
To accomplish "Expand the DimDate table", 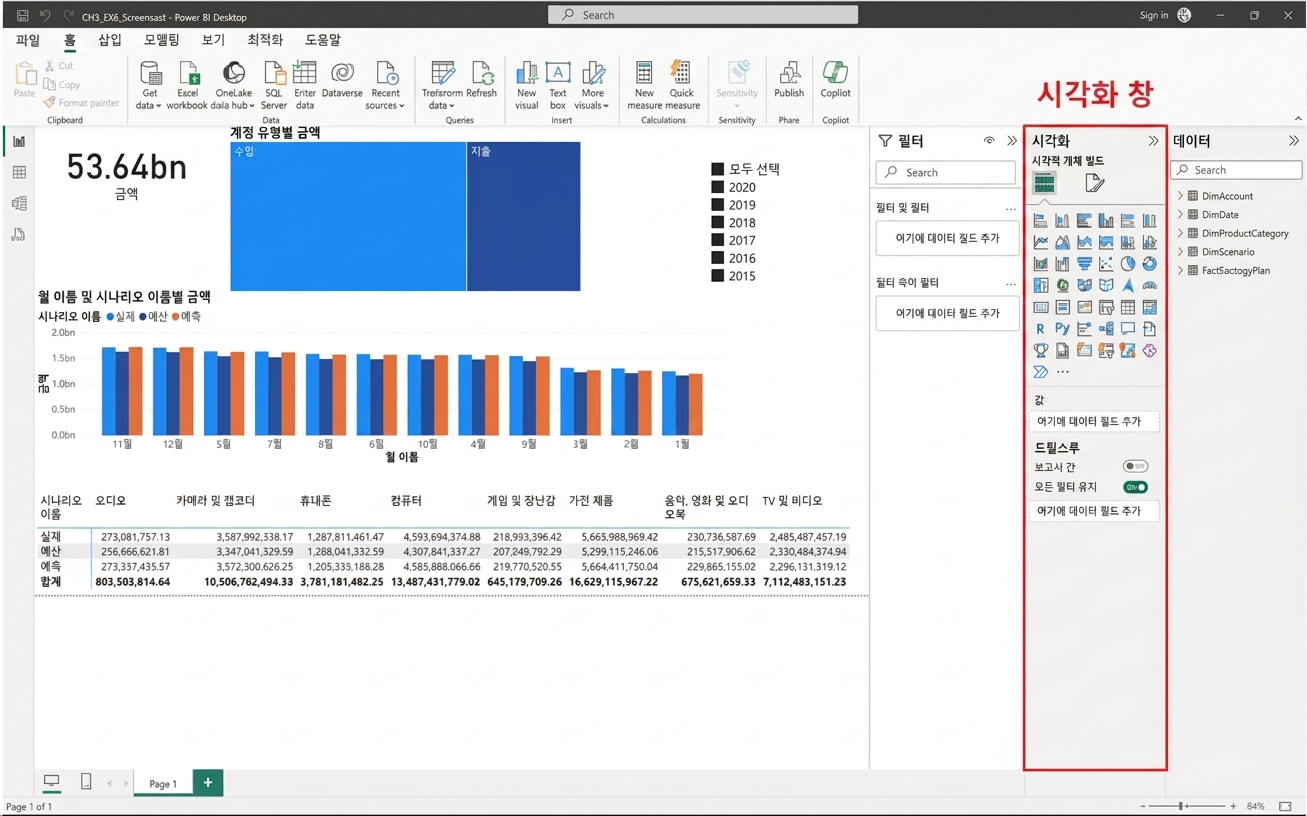I will point(1181,214).
